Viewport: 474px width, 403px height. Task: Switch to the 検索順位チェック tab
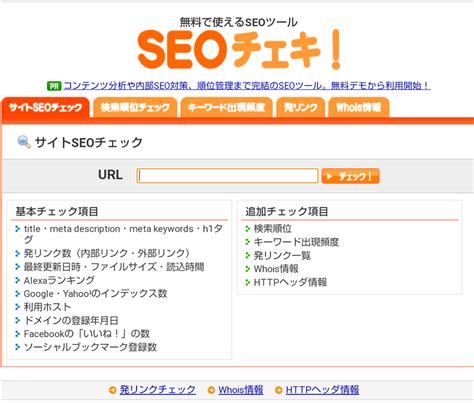(135, 107)
